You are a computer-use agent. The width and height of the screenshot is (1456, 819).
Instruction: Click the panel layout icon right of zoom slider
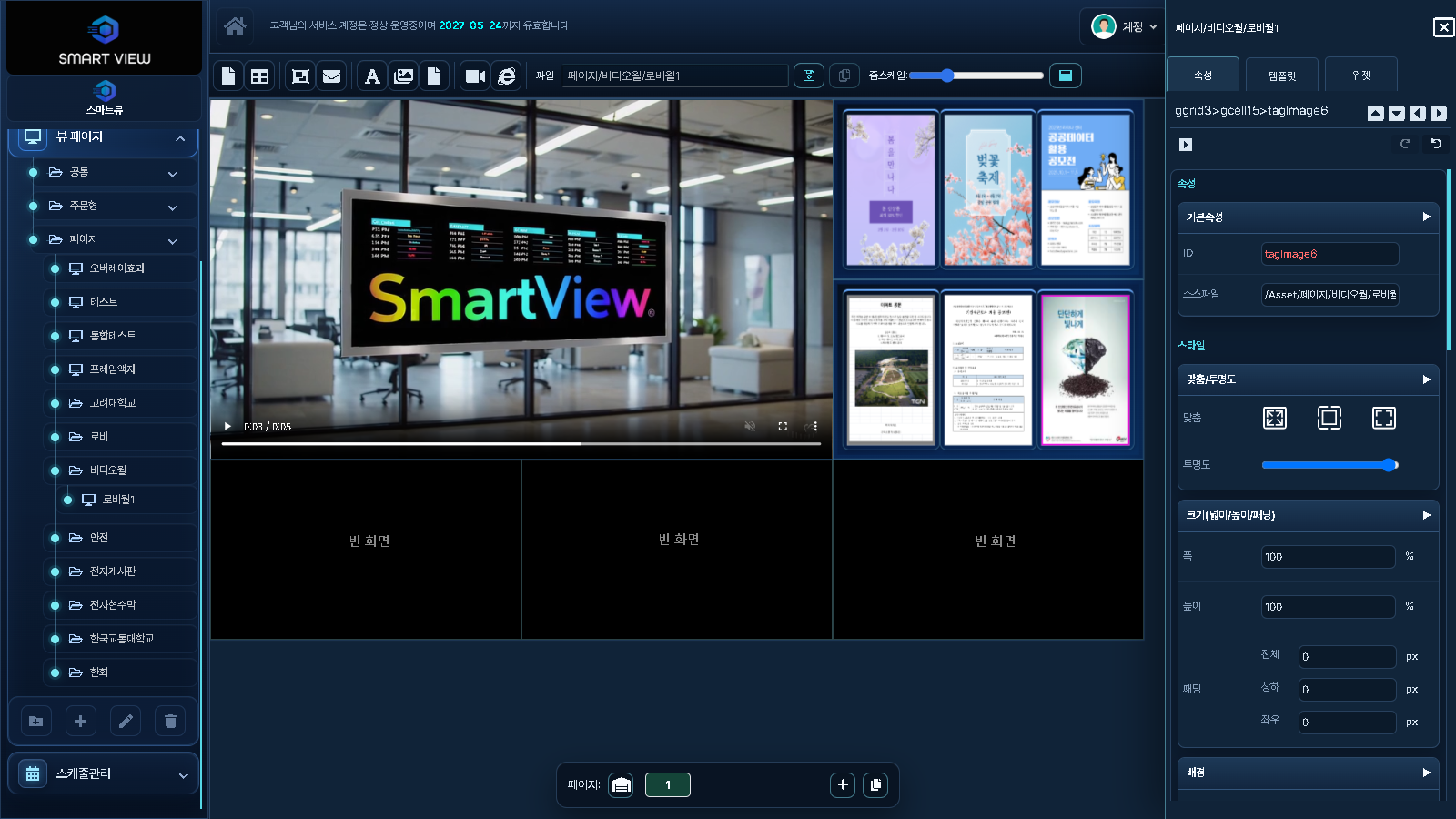coord(1066,76)
